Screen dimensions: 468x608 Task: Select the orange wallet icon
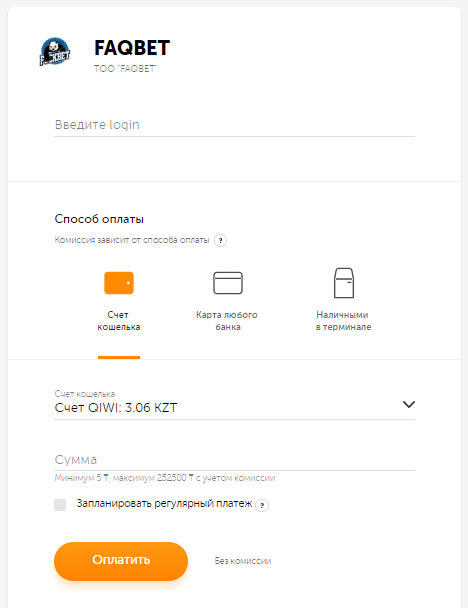[x=119, y=283]
